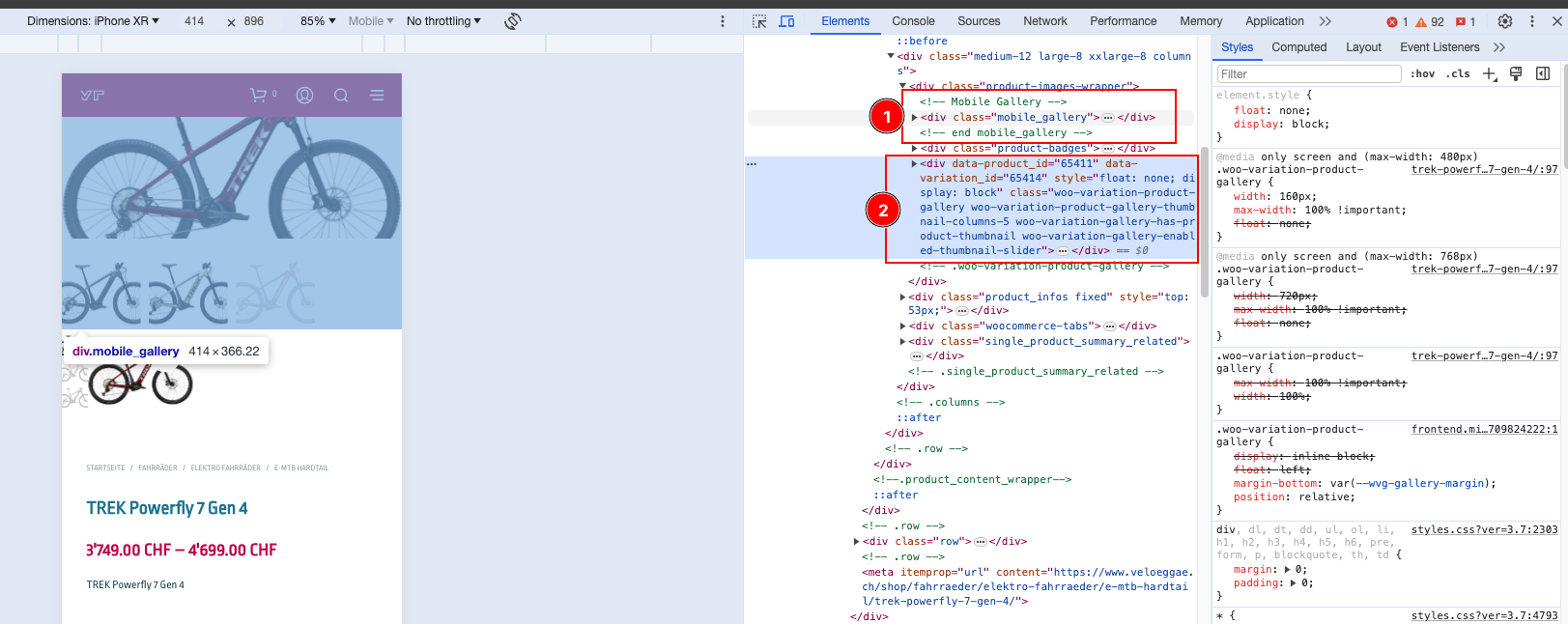Image resolution: width=1568 pixels, height=624 pixels.
Task: Click the ELEKTRO FAHRRÄDER breadcrumb link
Action: point(225,468)
